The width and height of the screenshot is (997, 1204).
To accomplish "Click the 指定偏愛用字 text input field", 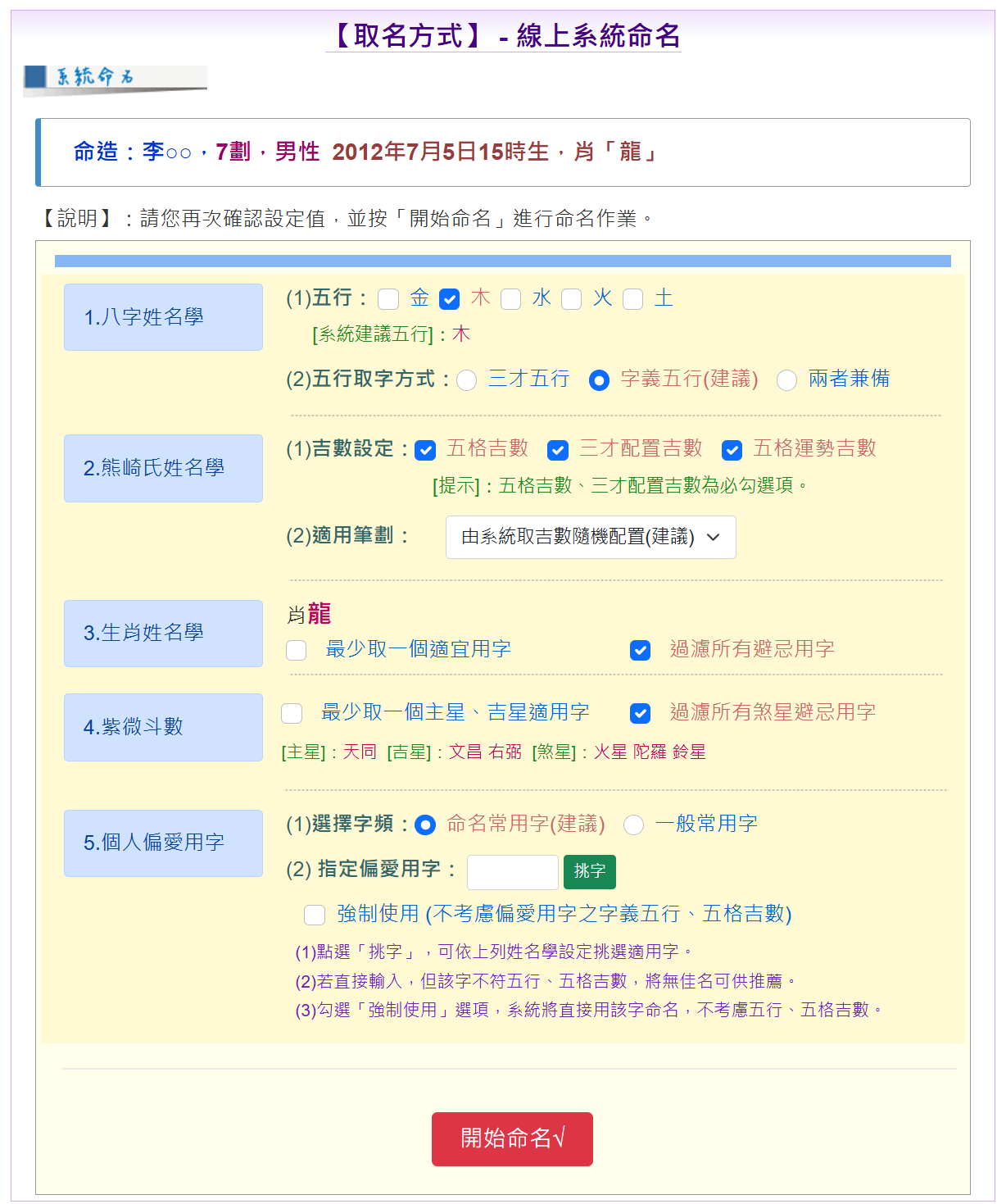I will [x=512, y=872].
